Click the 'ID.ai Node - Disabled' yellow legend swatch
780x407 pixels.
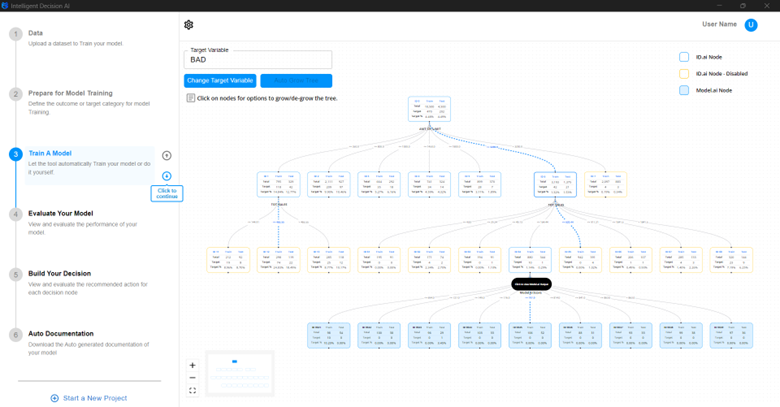click(x=684, y=74)
